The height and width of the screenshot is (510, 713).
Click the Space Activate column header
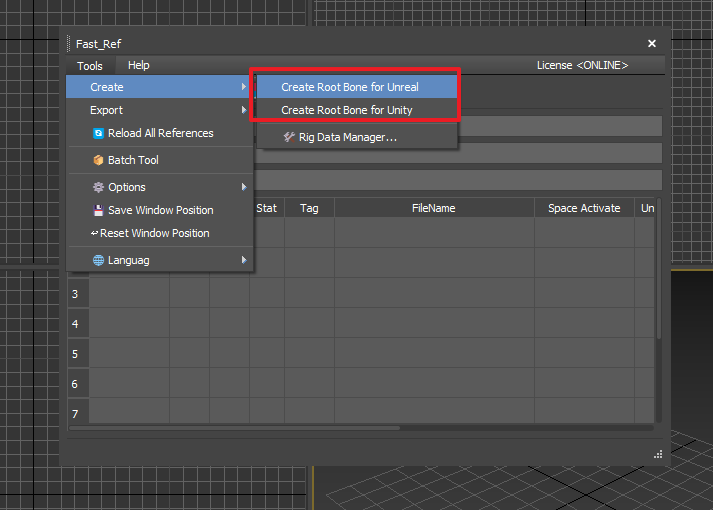tap(584, 208)
